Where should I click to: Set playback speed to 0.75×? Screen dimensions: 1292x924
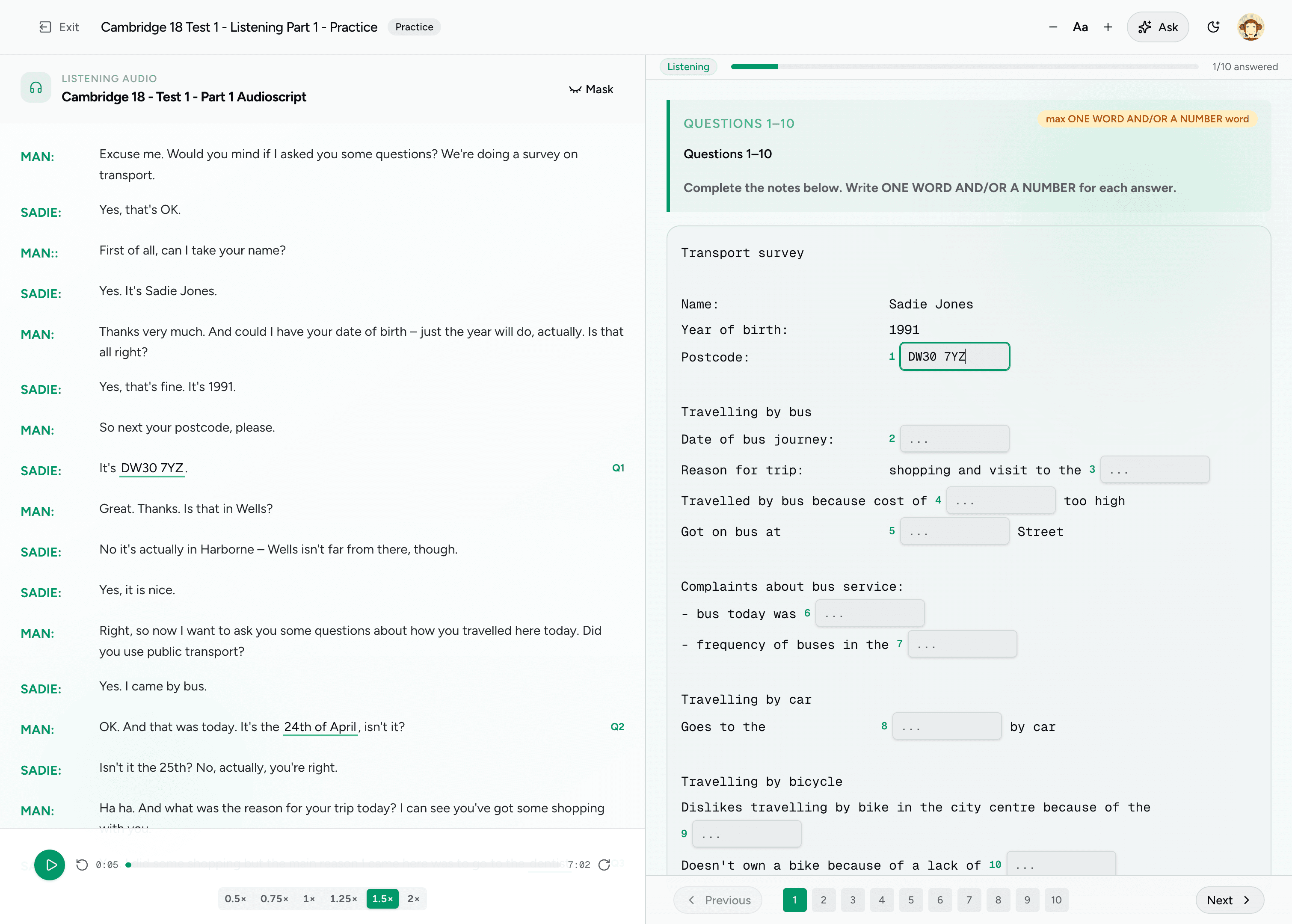click(274, 898)
